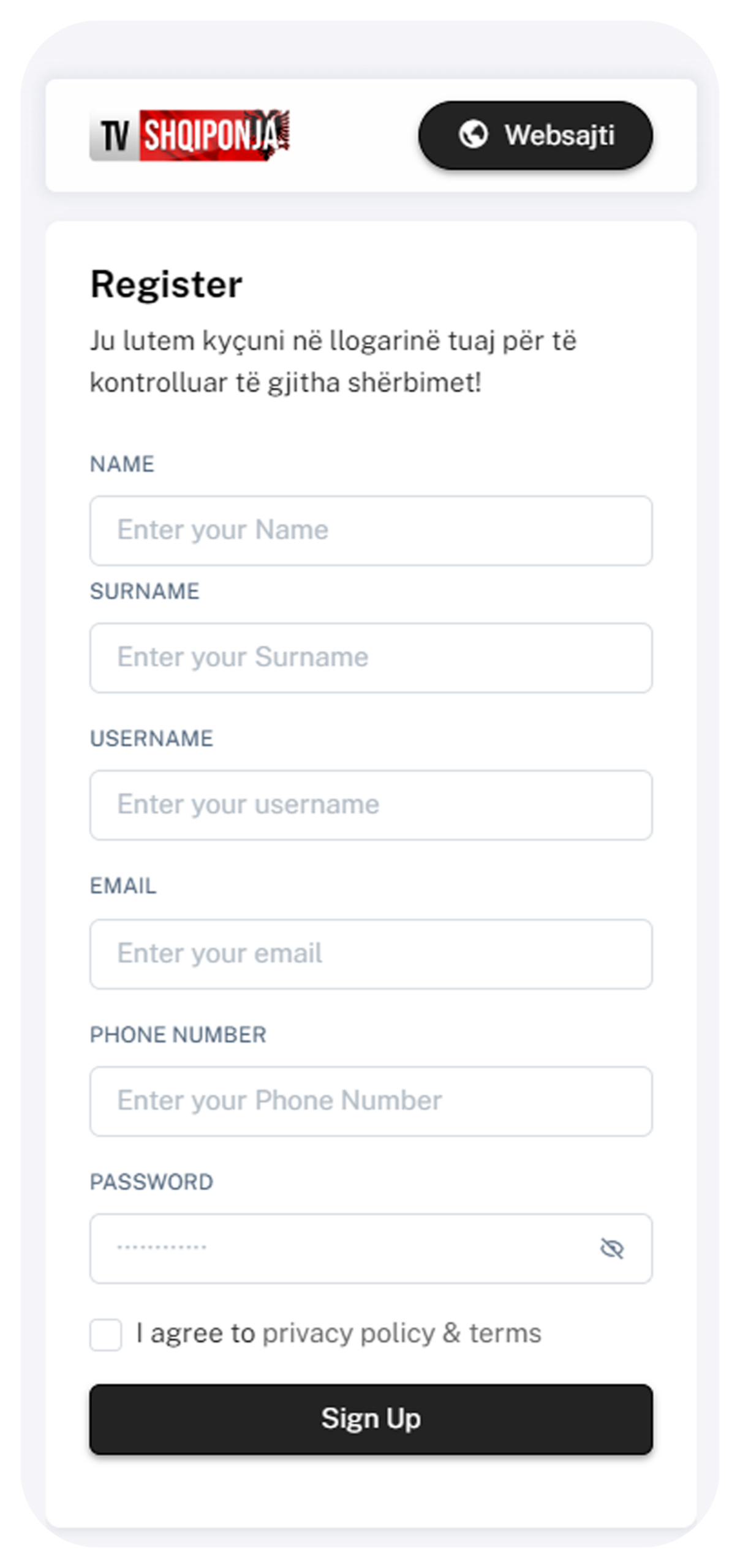Click the PASSWORD field label text
740x1568 pixels.
151,1182
